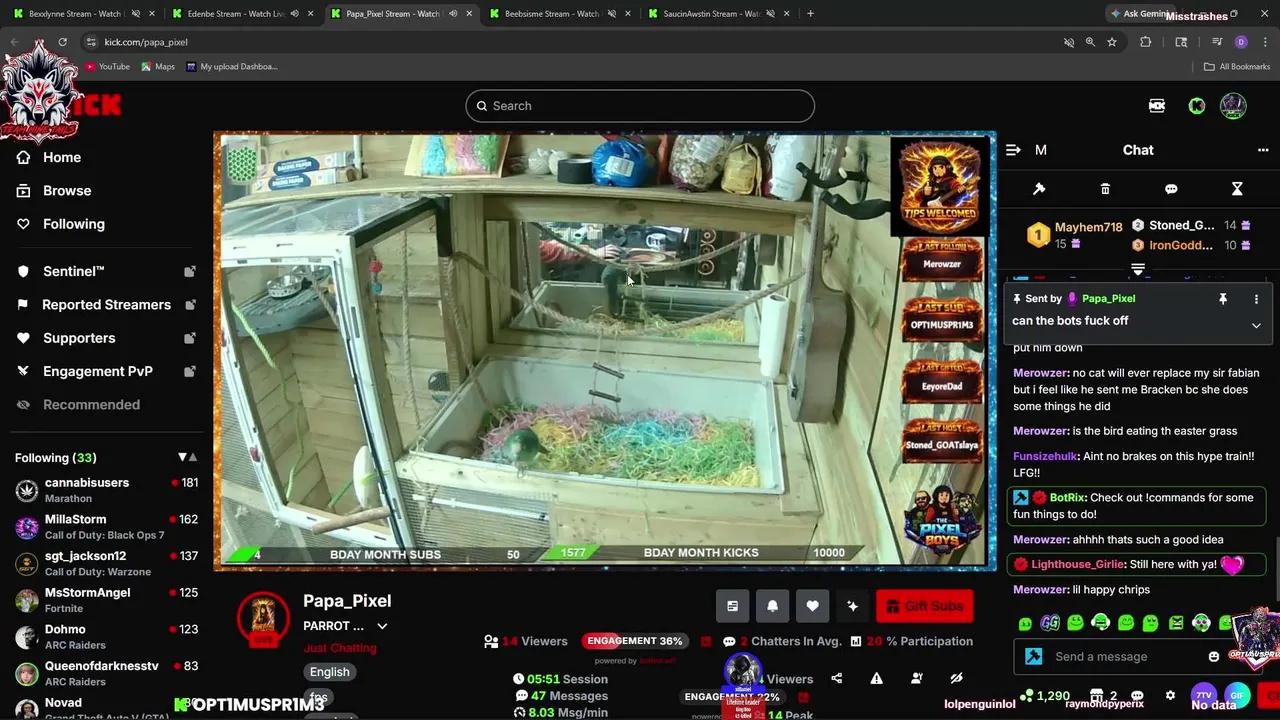Click the heart follow button under stream
The width and height of the screenshot is (1280, 720).
tap(812, 606)
